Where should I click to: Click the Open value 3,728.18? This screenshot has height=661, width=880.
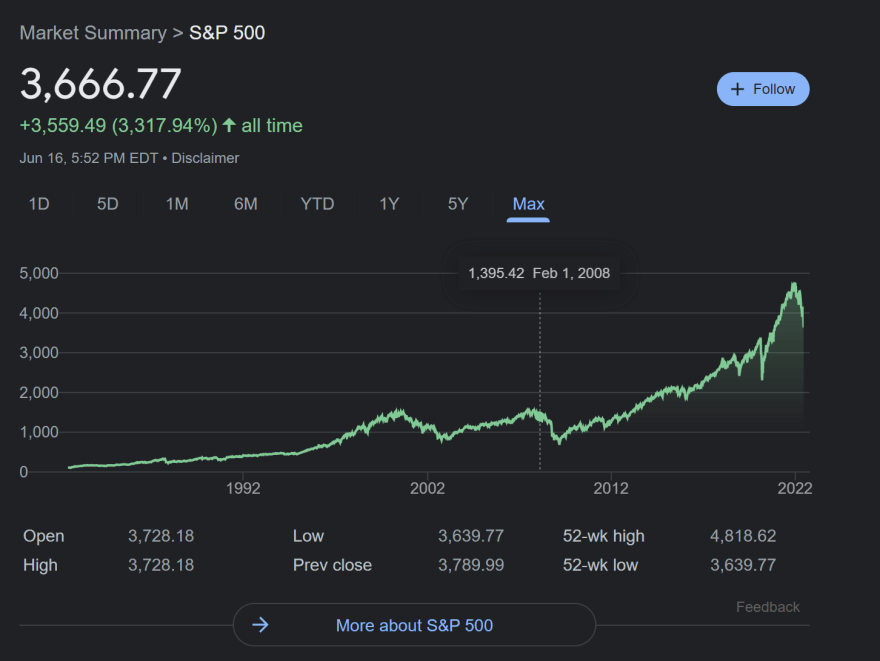[x=161, y=536]
